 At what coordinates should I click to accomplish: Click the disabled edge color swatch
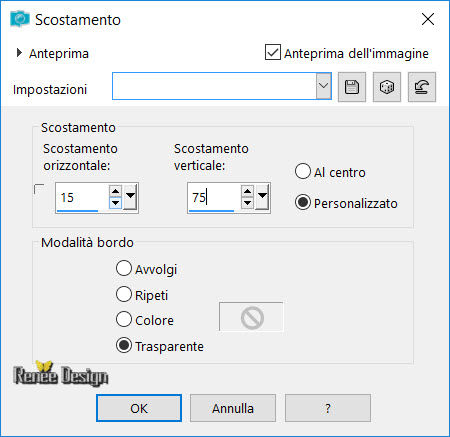point(251,317)
